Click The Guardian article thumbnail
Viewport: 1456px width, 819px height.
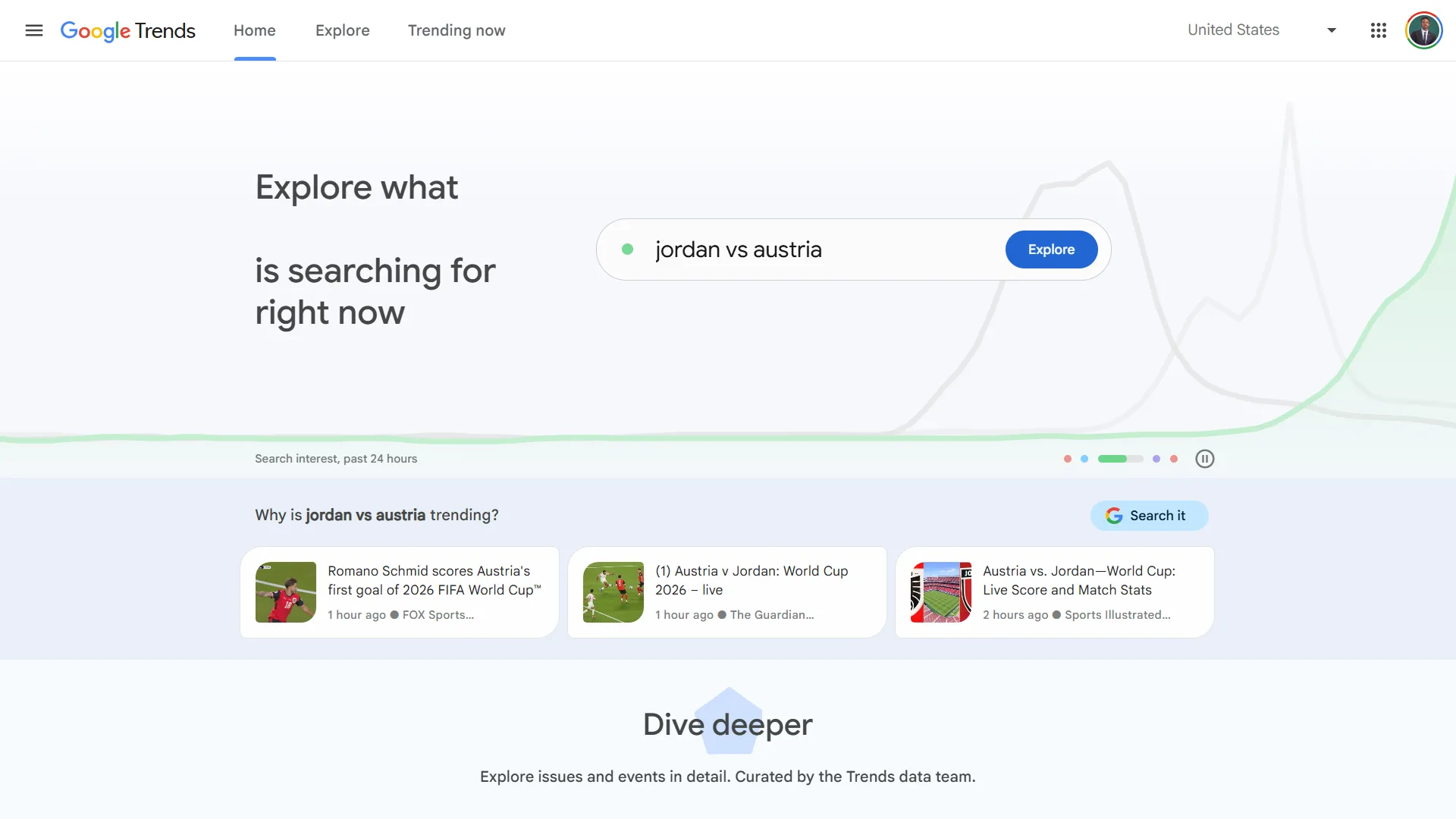[613, 592]
